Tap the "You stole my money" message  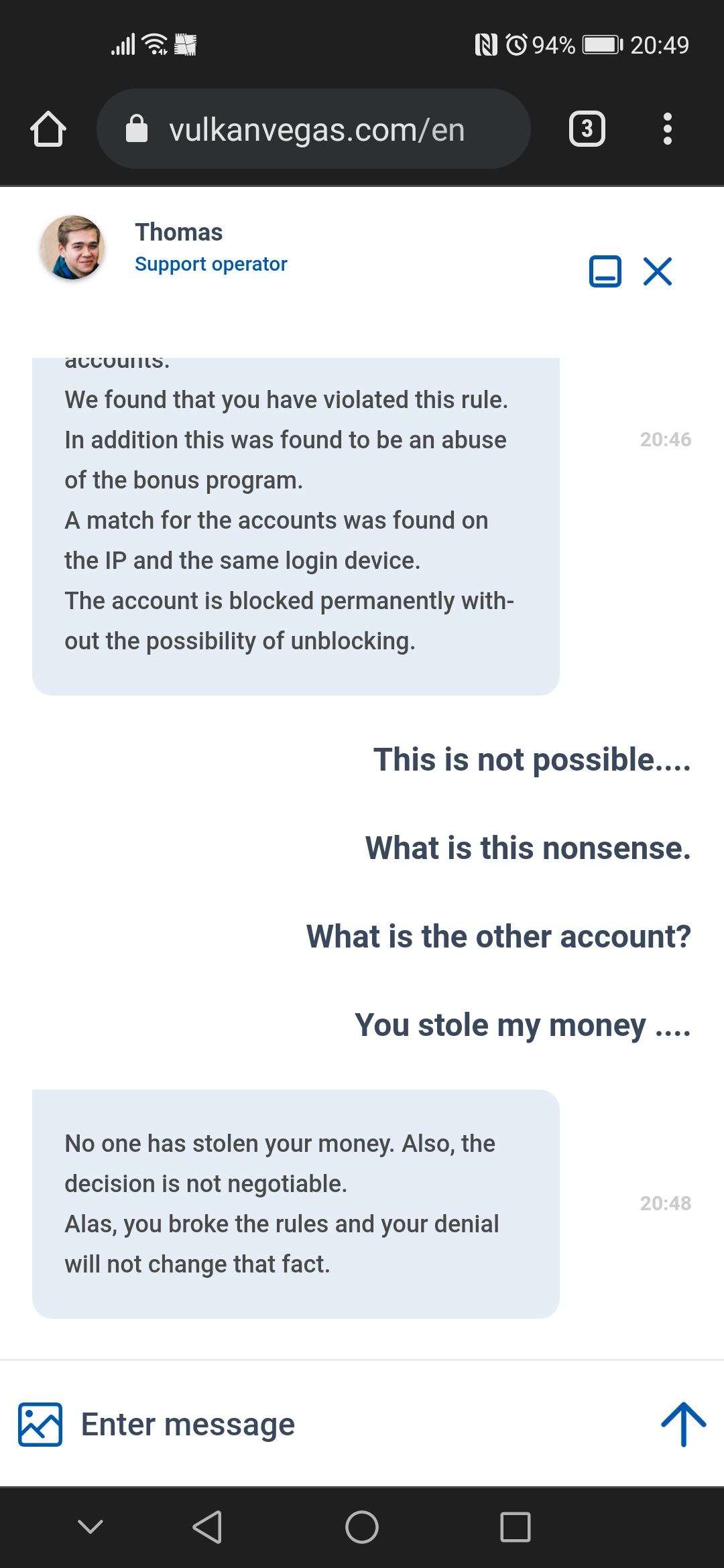tap(522, 1025)
